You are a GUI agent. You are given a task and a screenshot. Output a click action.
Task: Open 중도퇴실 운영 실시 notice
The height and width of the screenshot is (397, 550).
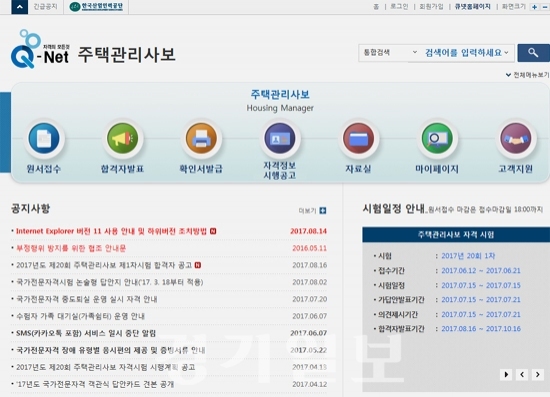pos(86,299)
